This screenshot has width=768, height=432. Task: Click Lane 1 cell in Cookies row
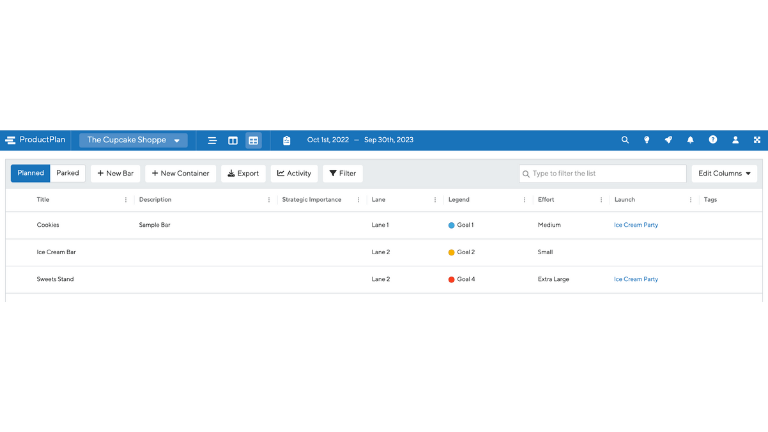(x=380, y=225)
